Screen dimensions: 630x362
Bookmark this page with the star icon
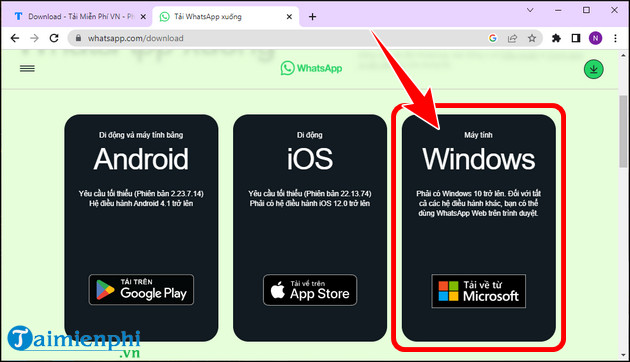(x=532, y=38)
